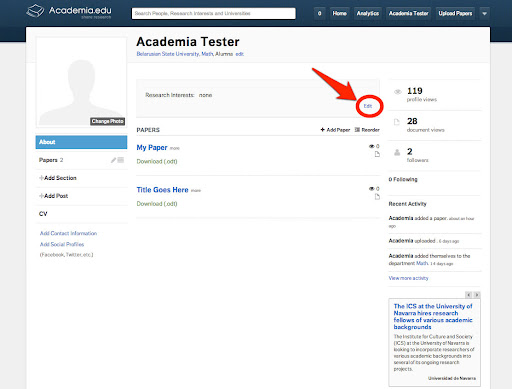This screenshot has width=512, height=389.
Task: Click Academia added a paper activity
Action: point(431,222)
